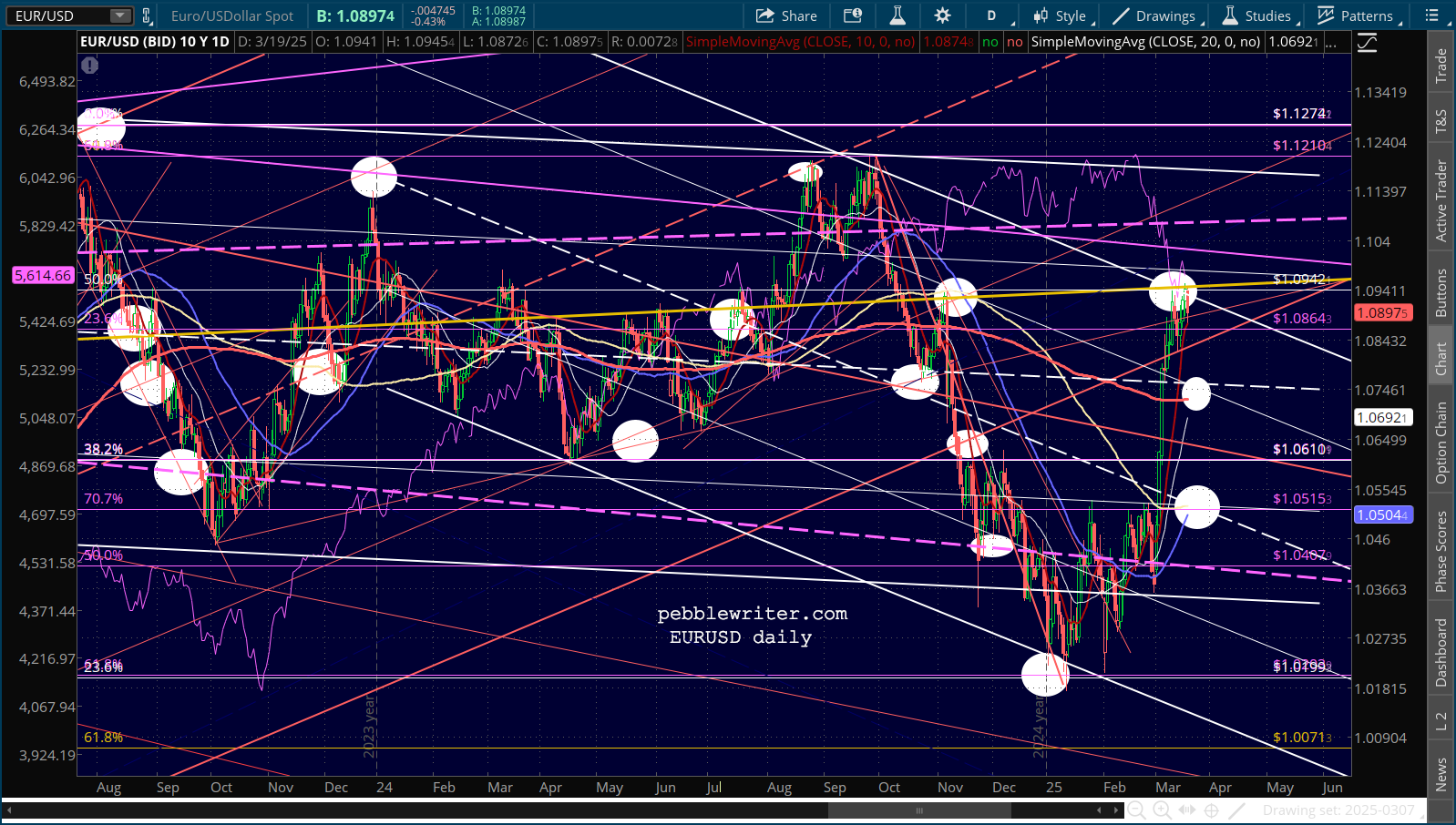Open the chart info/news icon

click(x=852, y=15)
